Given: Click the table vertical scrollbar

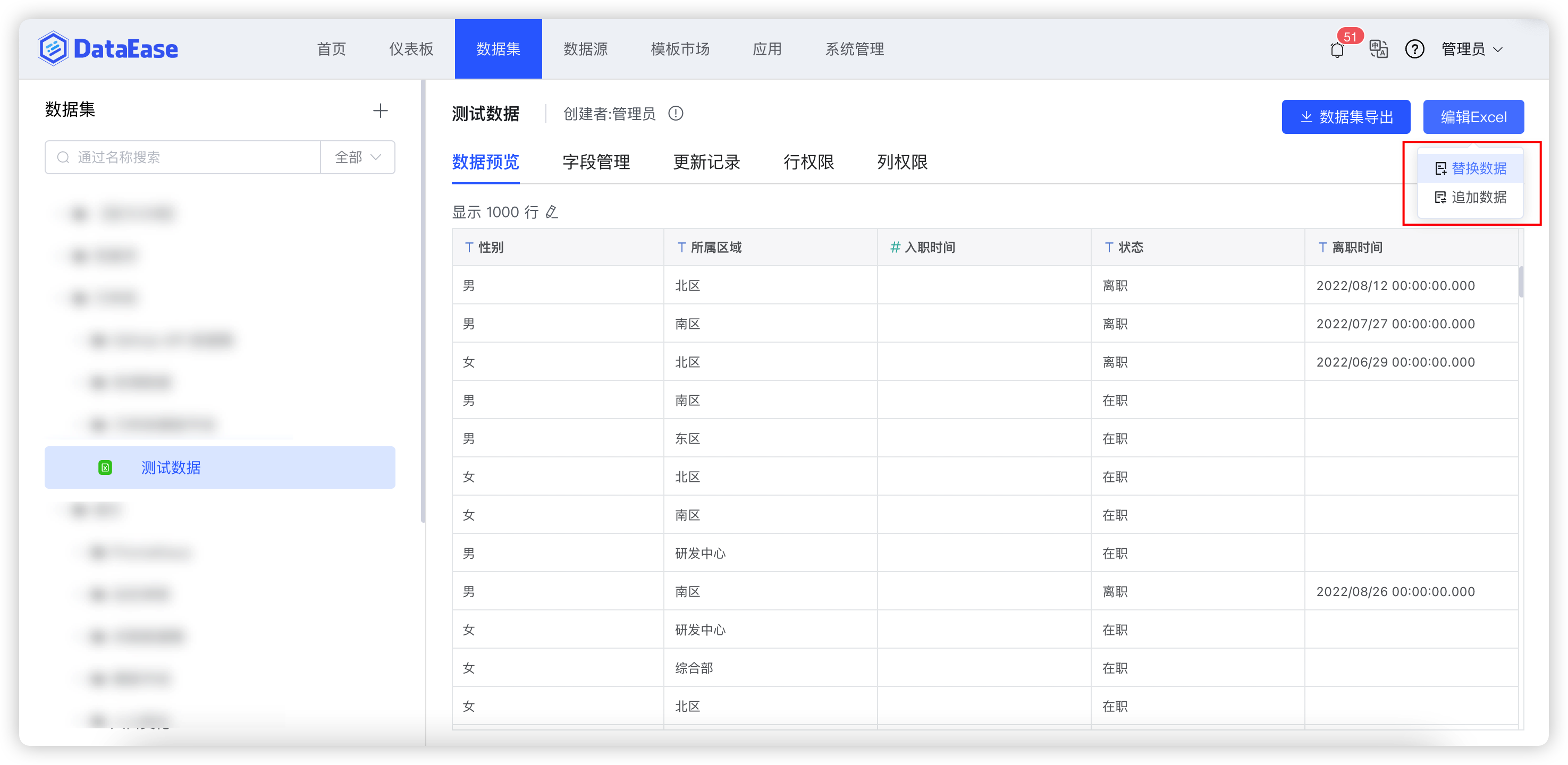Looking at the screenshot, I should [x=1521, y=282].
